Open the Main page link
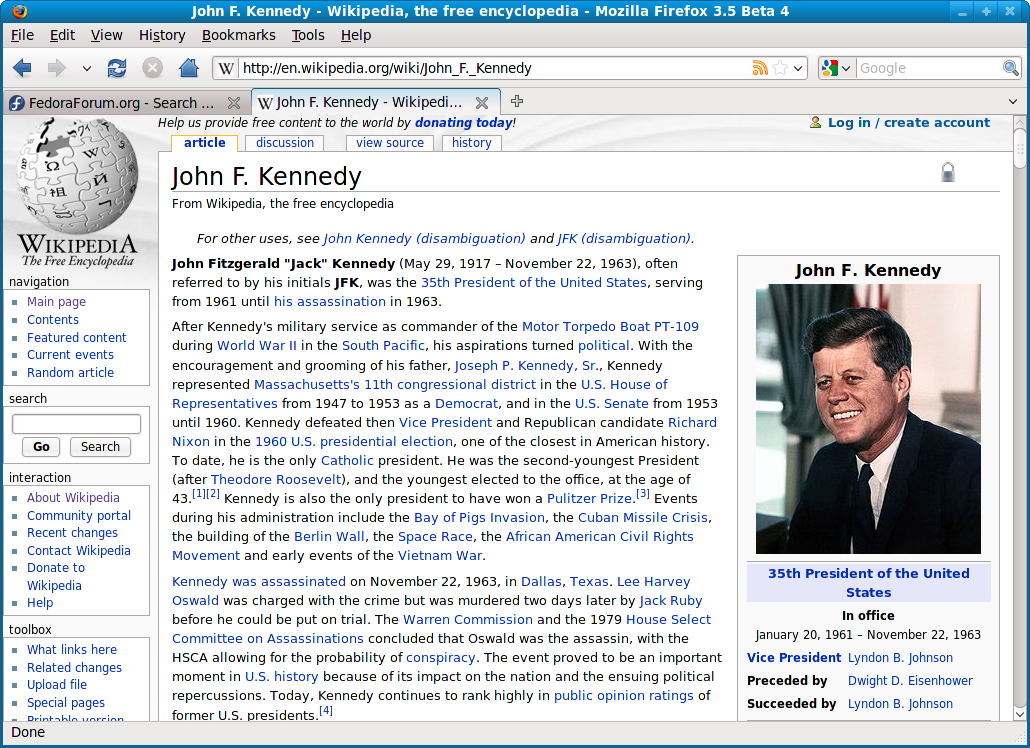The image size is (1030, 748). [56, 301]
